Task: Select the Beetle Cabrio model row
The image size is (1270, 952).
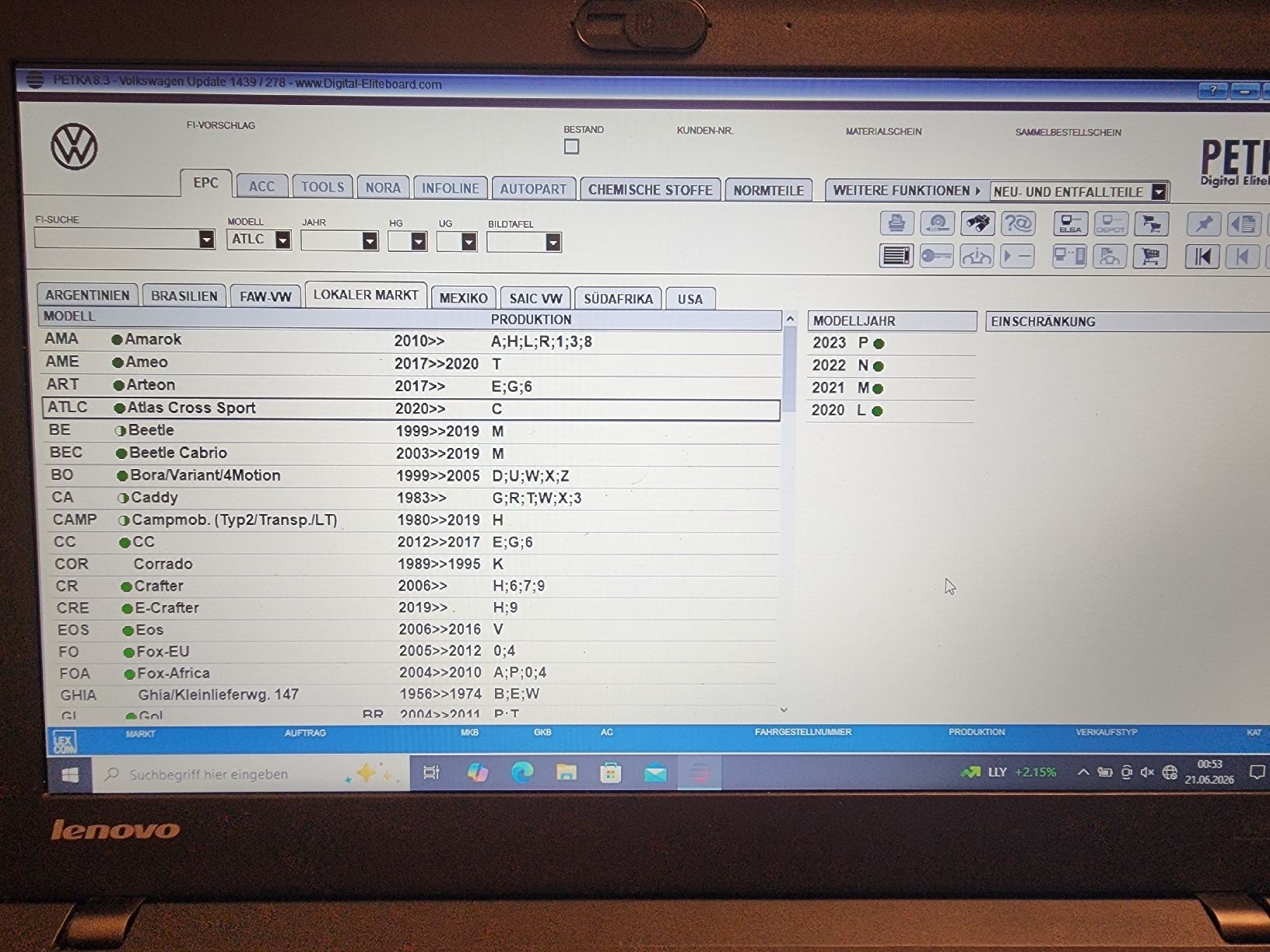Action: [x=412, y=453]
